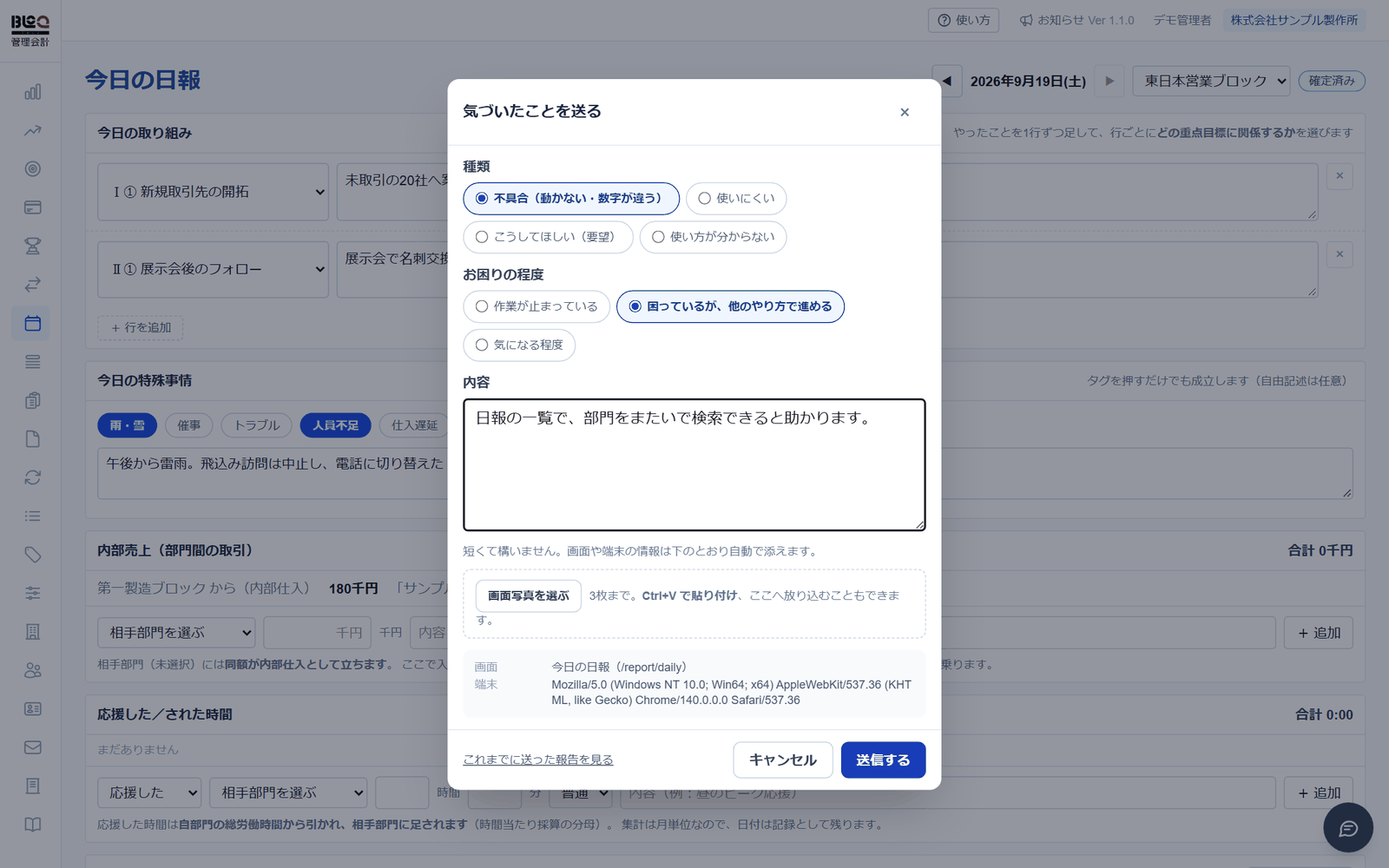Toggle the トラブル tag
The height and width of the screenshot is (868, 1389).
point(257,425)
